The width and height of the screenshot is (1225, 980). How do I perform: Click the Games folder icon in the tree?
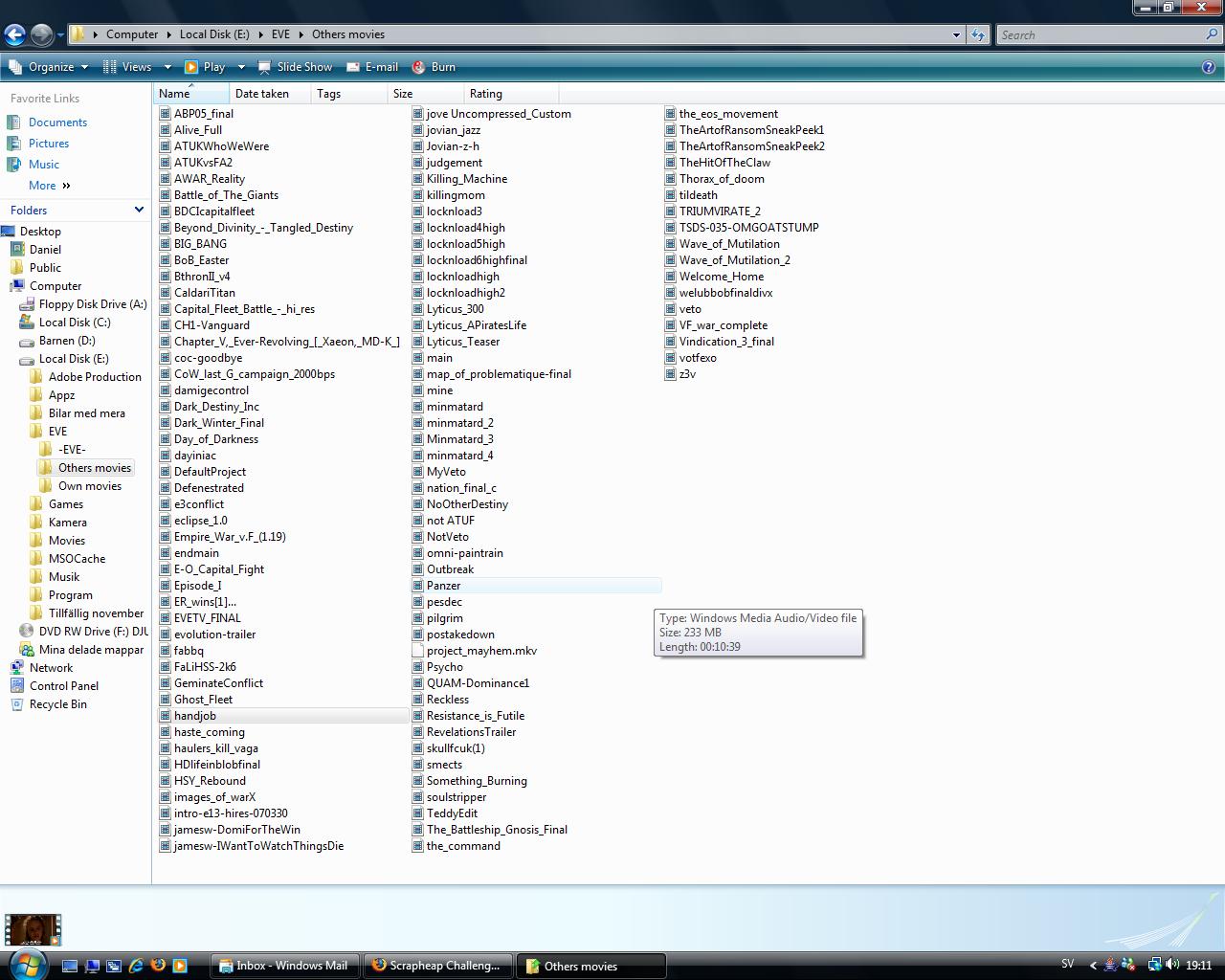pos(35,504)
